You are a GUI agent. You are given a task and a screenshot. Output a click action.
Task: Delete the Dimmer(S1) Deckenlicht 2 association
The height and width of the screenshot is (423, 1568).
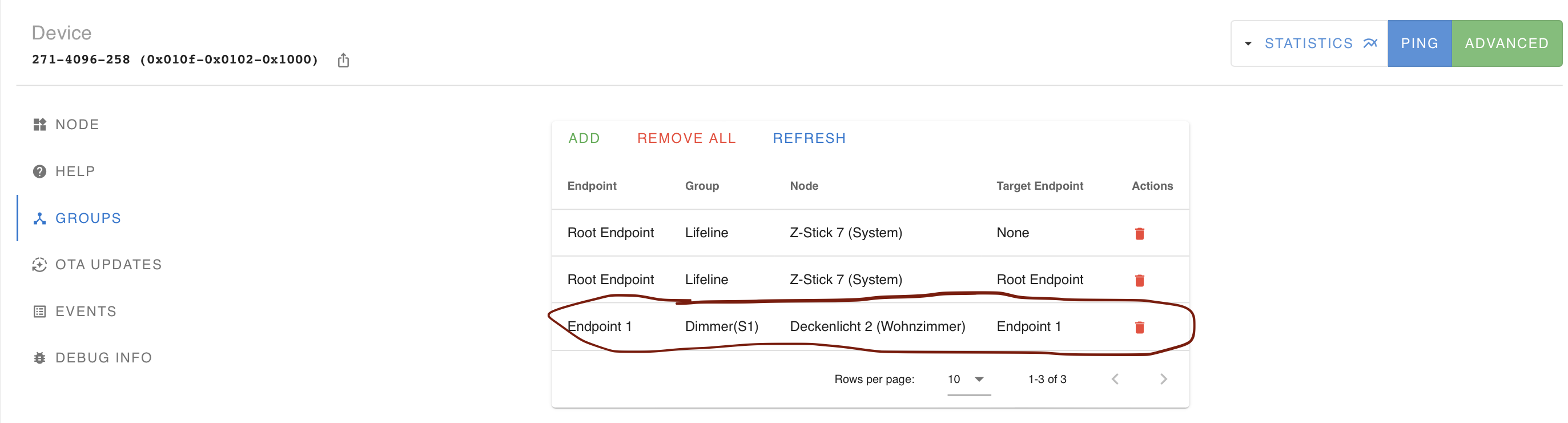click(1139, 328)
